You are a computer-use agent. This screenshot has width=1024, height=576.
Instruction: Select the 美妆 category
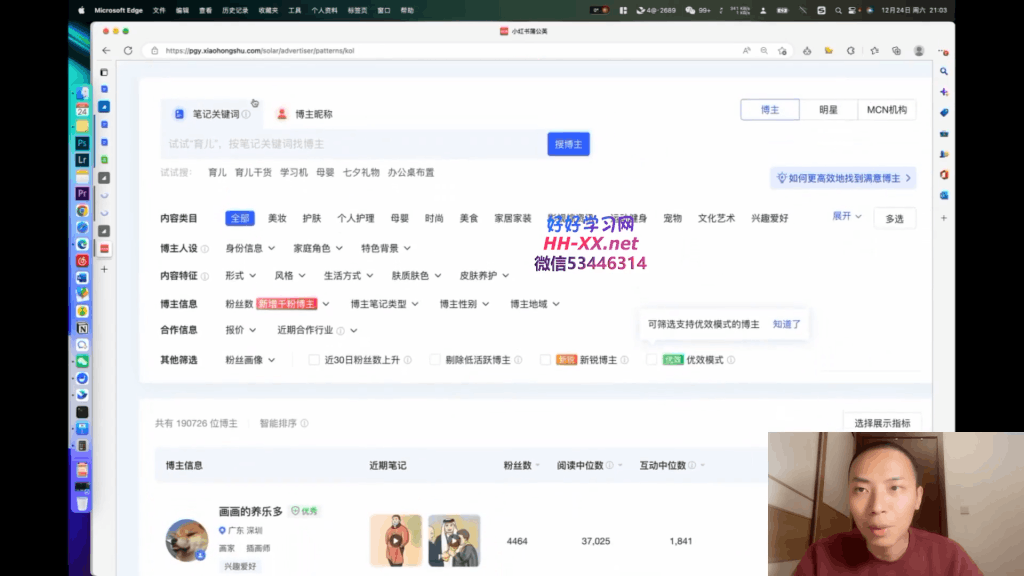pyautogui.click(x=277, y=219)
